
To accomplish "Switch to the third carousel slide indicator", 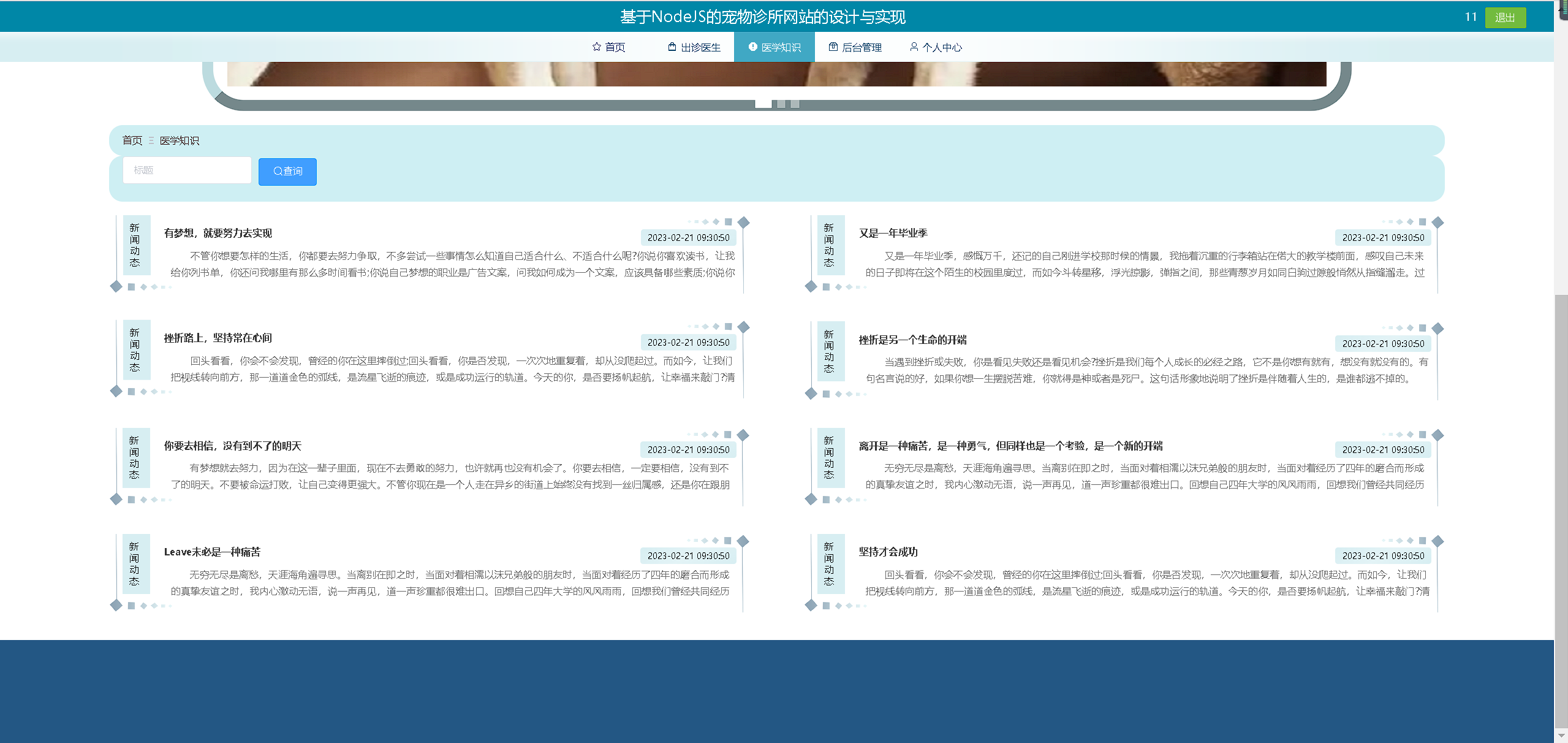I will pos(795,104).
